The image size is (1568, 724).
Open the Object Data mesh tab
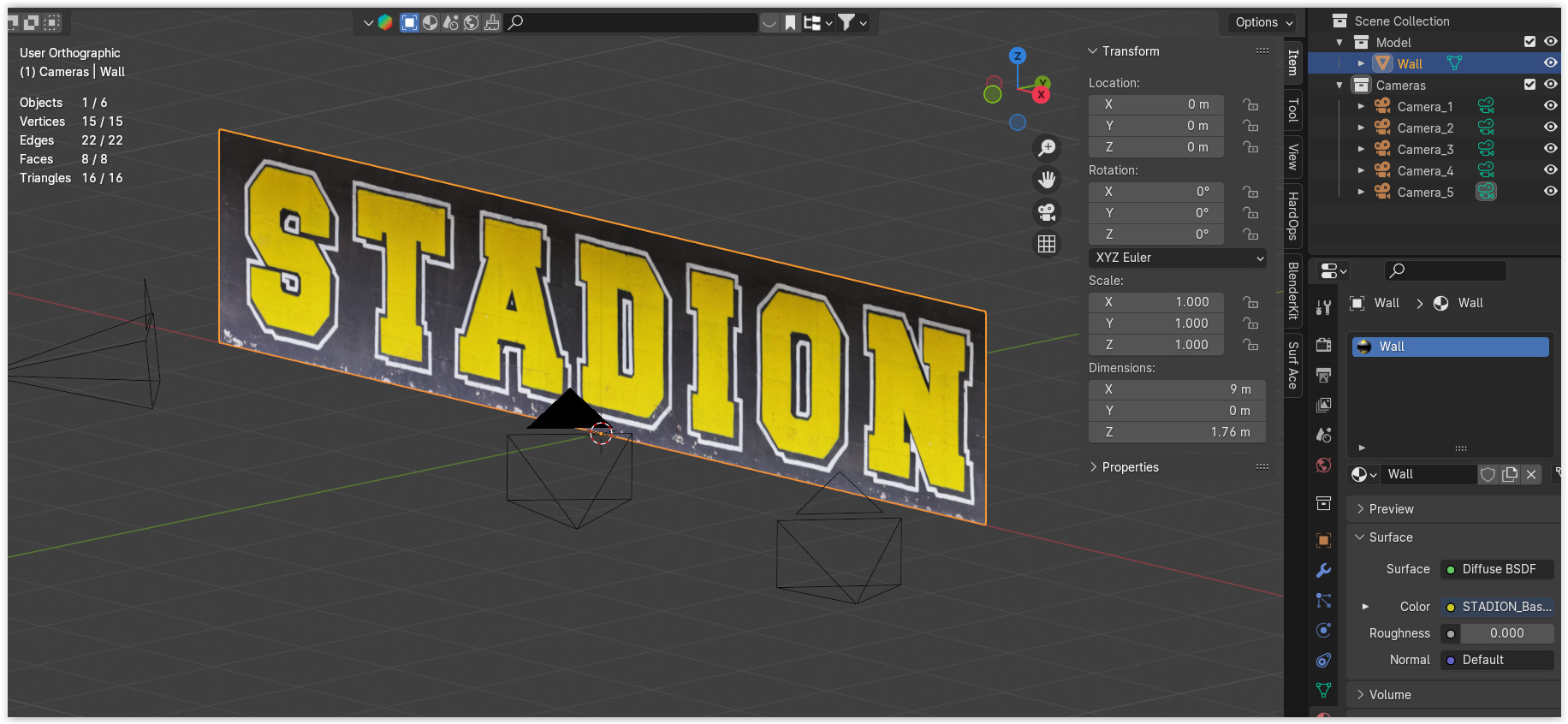(1324, 690)
